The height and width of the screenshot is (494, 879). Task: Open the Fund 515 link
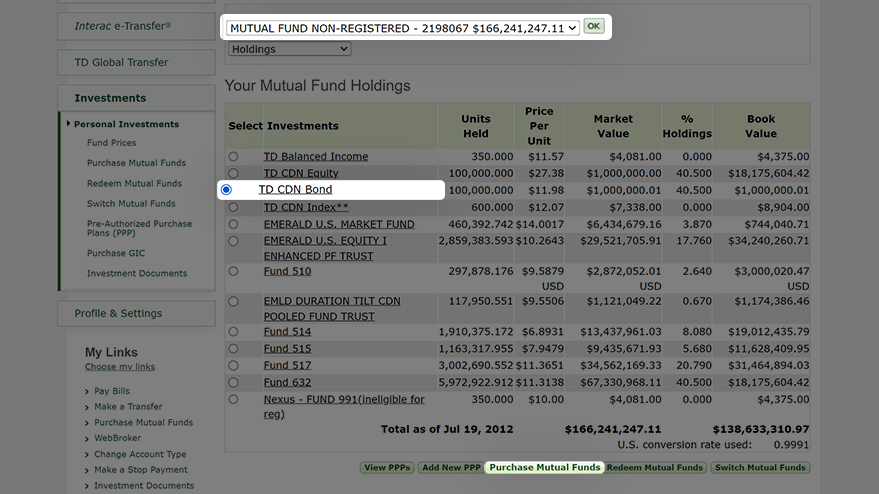tap(288, 349)
